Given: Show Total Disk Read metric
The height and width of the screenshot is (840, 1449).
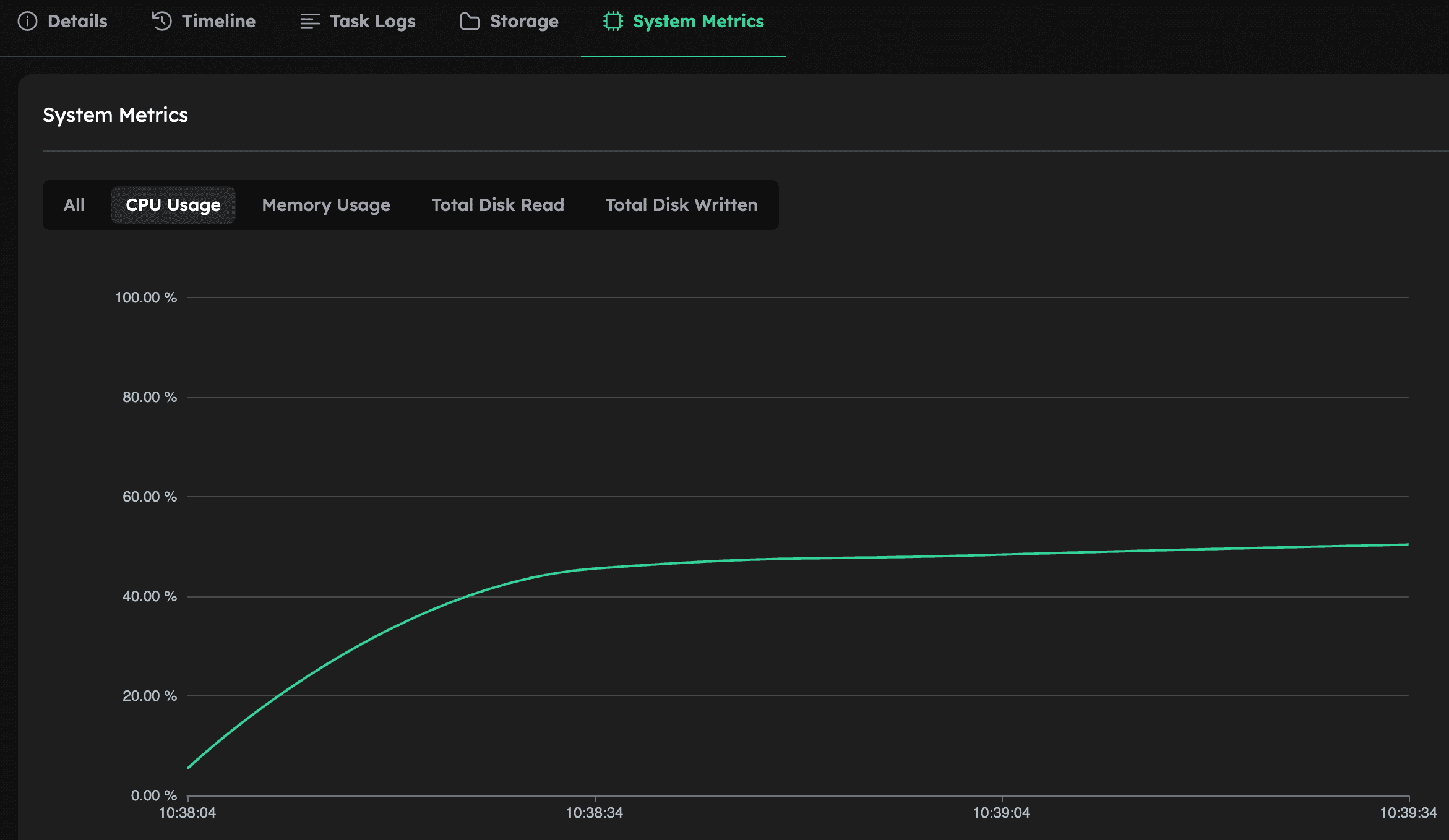Looking at the screenshot, I should (497, 205).
